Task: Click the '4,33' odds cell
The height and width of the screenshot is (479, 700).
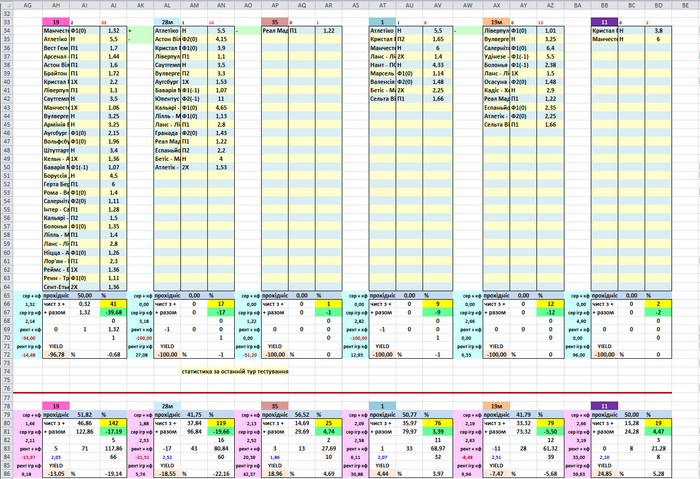Action: tap(438, 65)
